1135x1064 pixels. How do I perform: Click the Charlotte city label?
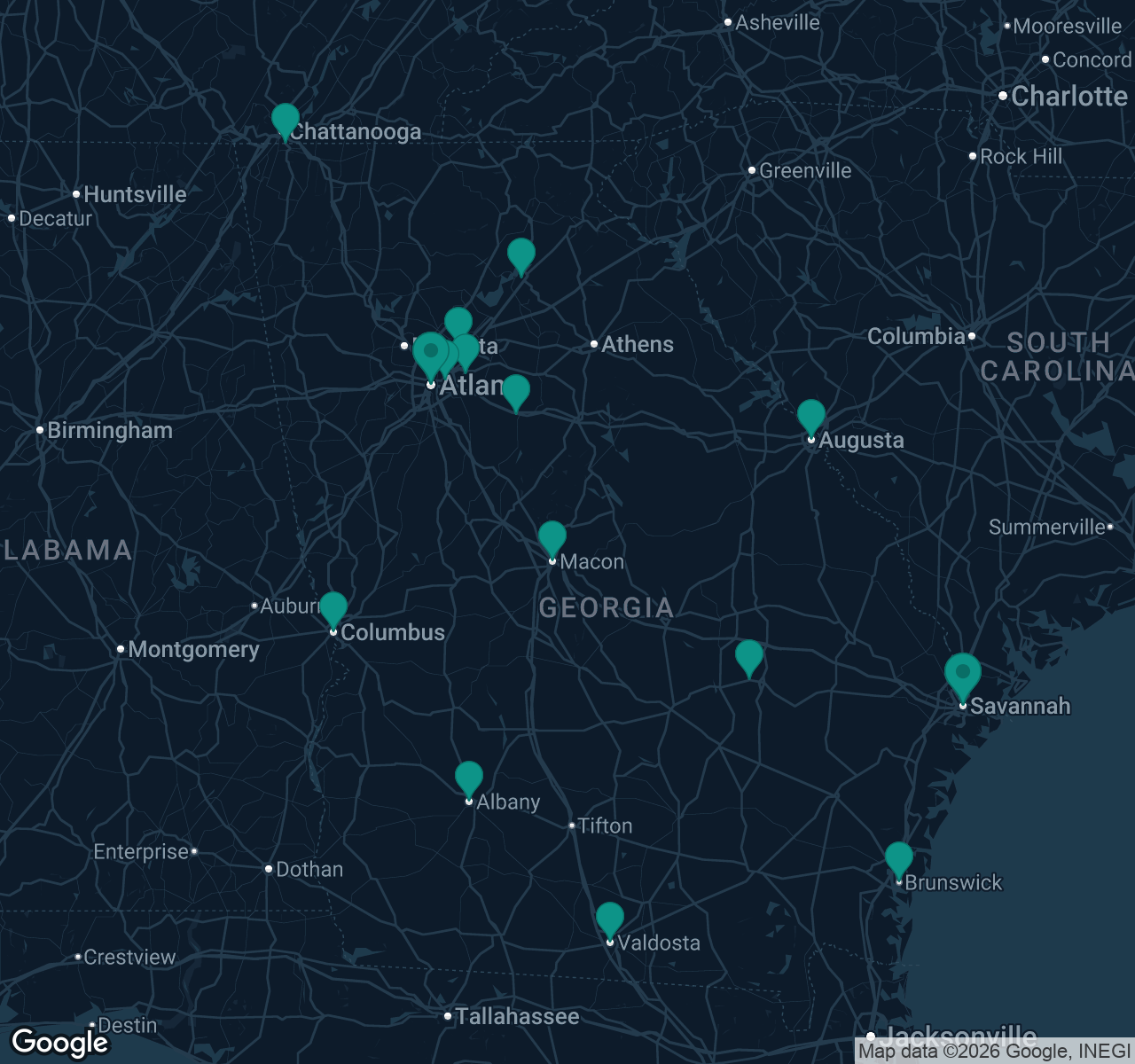tap(1068, 97)
